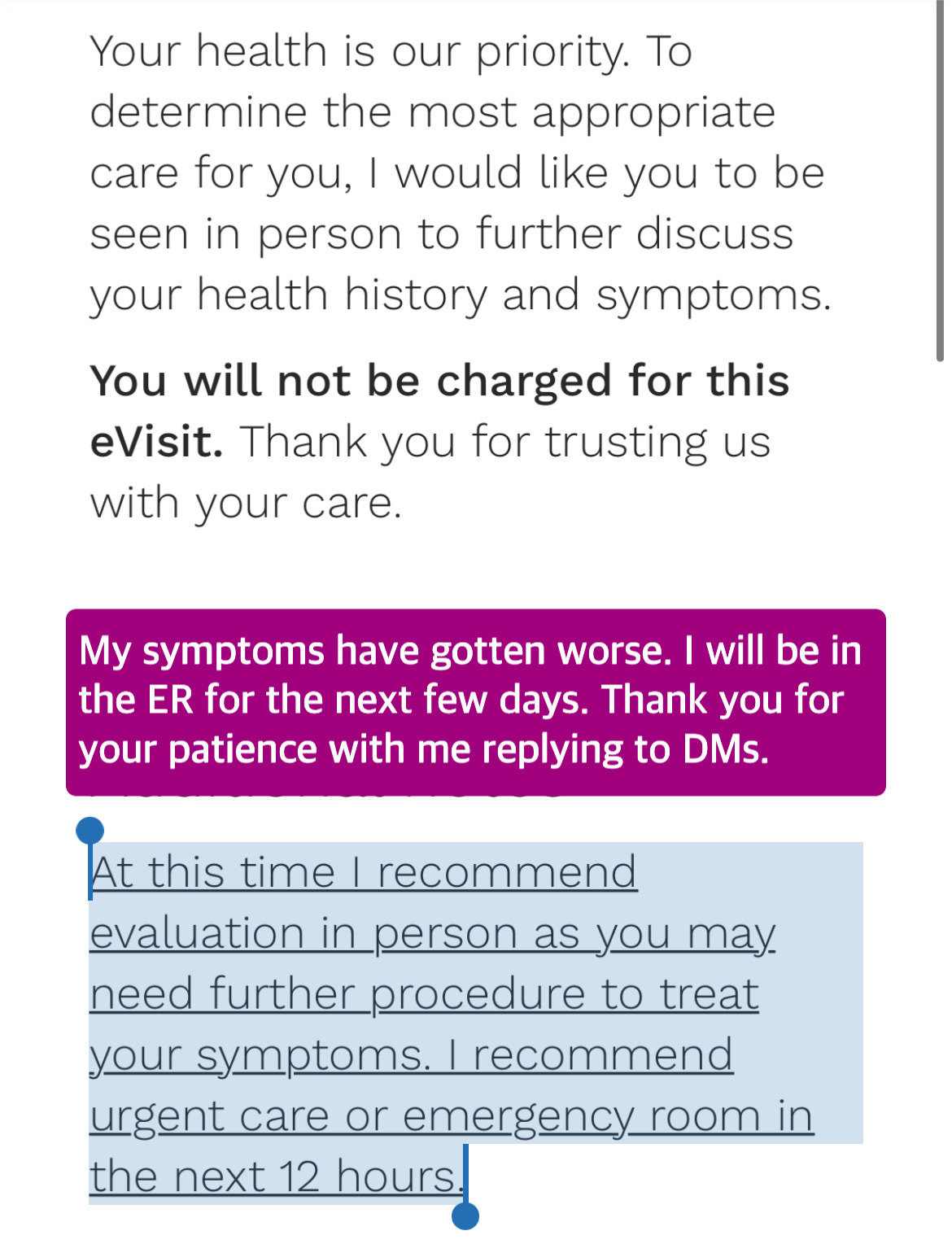The image size is (952, 1257).
Task: Tap underlined words 'urgent care'
Action: (x=209, y=1116)
